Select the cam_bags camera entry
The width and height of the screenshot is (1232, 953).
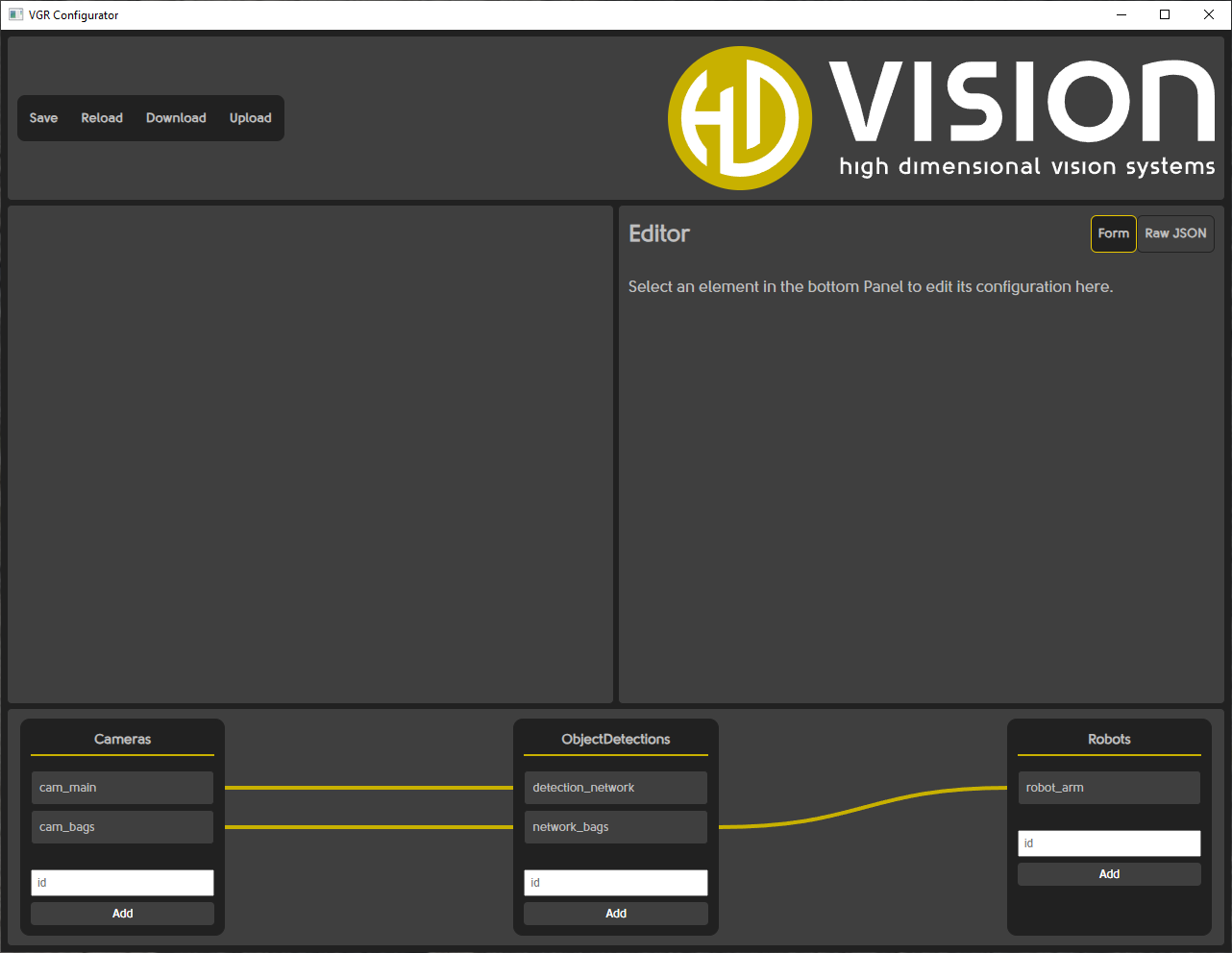click(122, 827)
